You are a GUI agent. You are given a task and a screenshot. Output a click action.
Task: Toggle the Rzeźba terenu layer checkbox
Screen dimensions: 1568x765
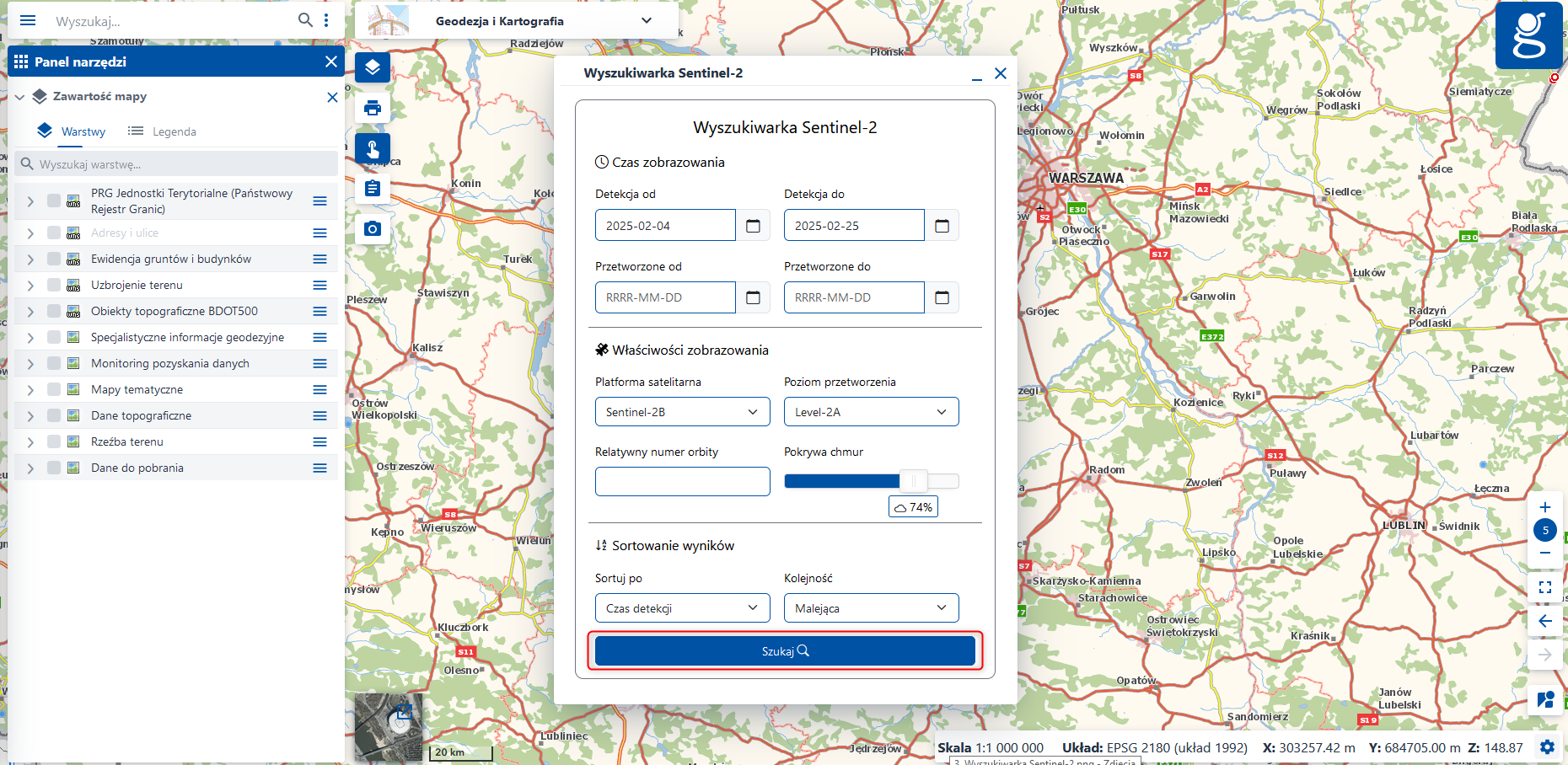(54, 441)
